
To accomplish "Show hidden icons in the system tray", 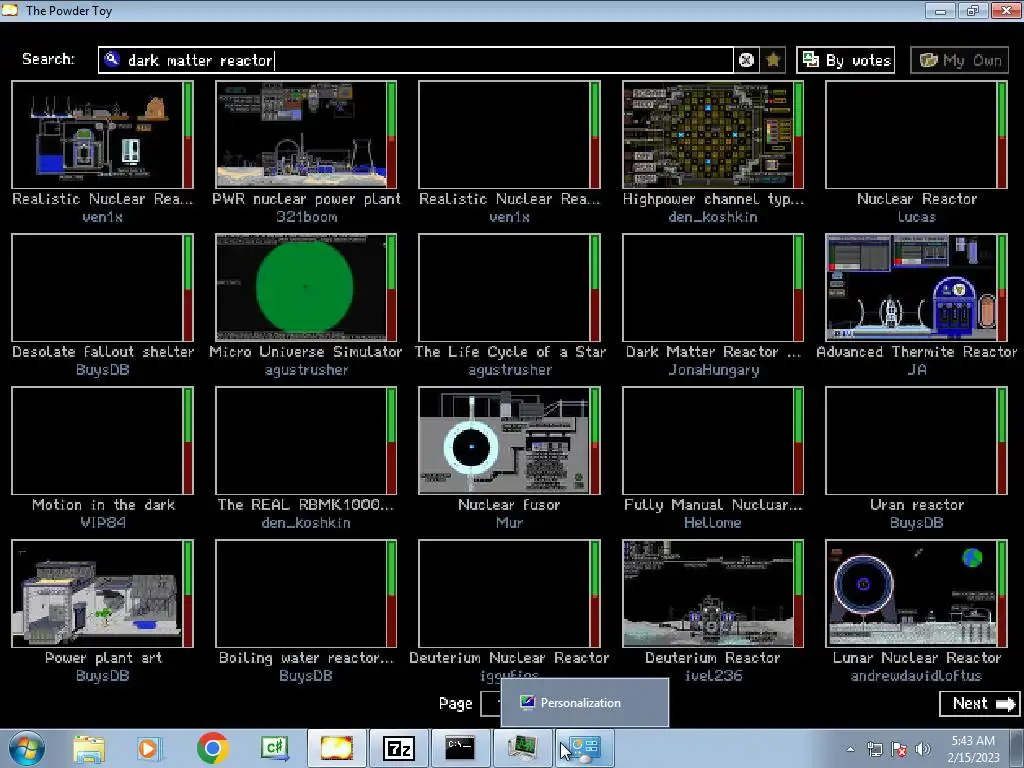I will [x=850, y=749].
